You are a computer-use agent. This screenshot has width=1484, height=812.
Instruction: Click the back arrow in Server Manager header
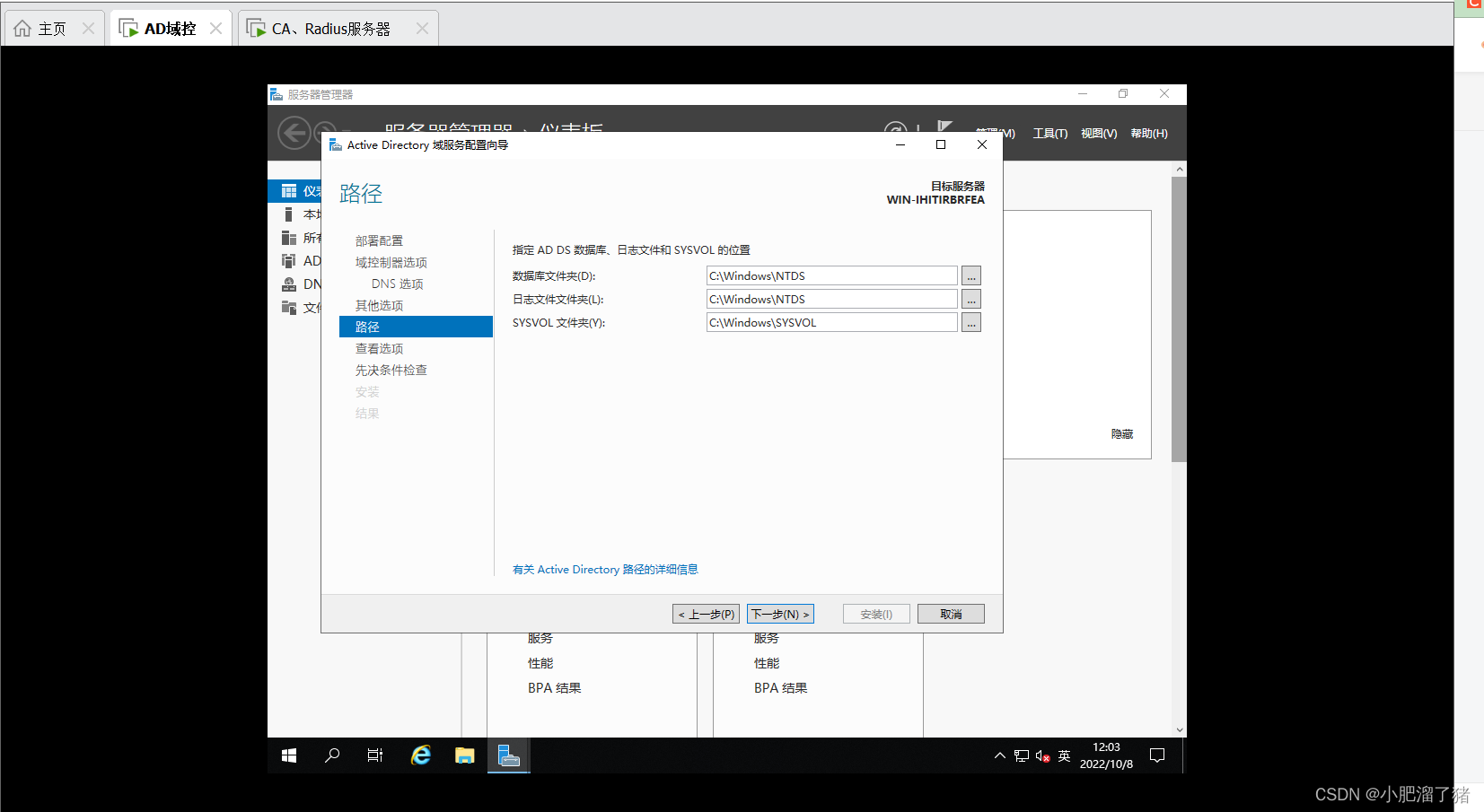pos(294,133)
